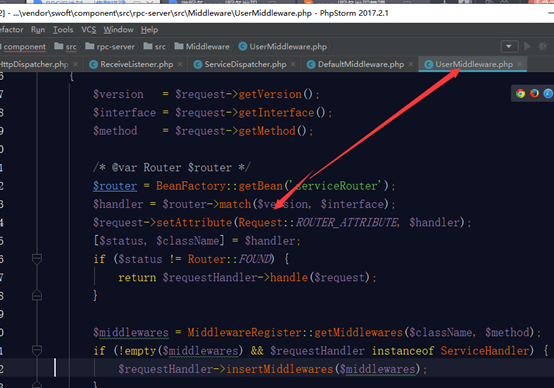Collapse the if ($status != Router::FOUND) block

pyautogui.click(x=37, y=259)
